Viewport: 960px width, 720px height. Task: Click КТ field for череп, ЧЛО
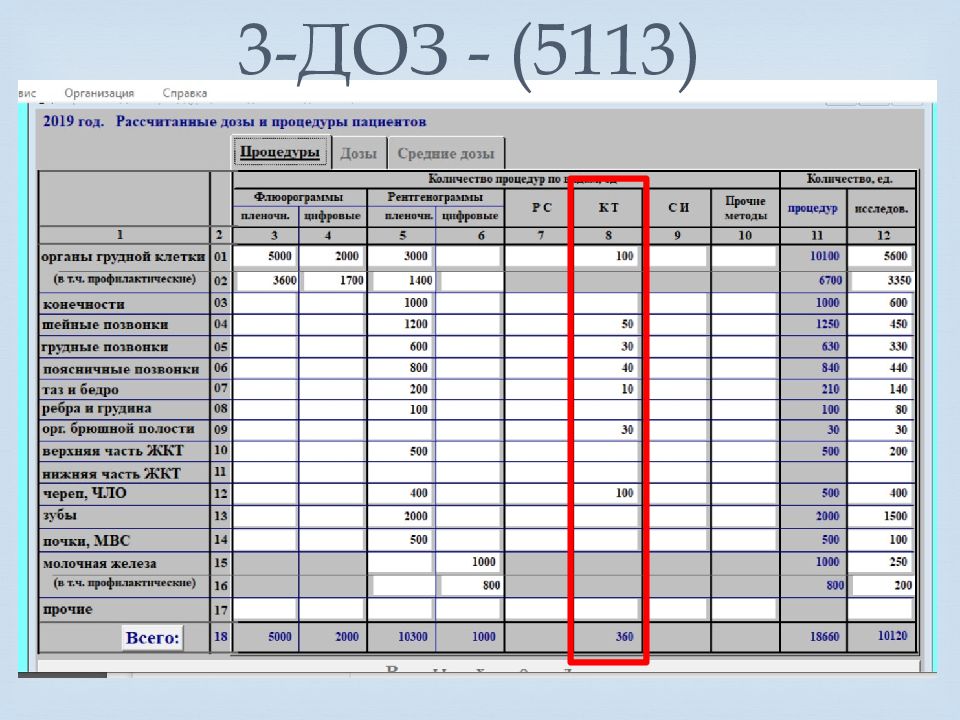[x=607, y=494]
